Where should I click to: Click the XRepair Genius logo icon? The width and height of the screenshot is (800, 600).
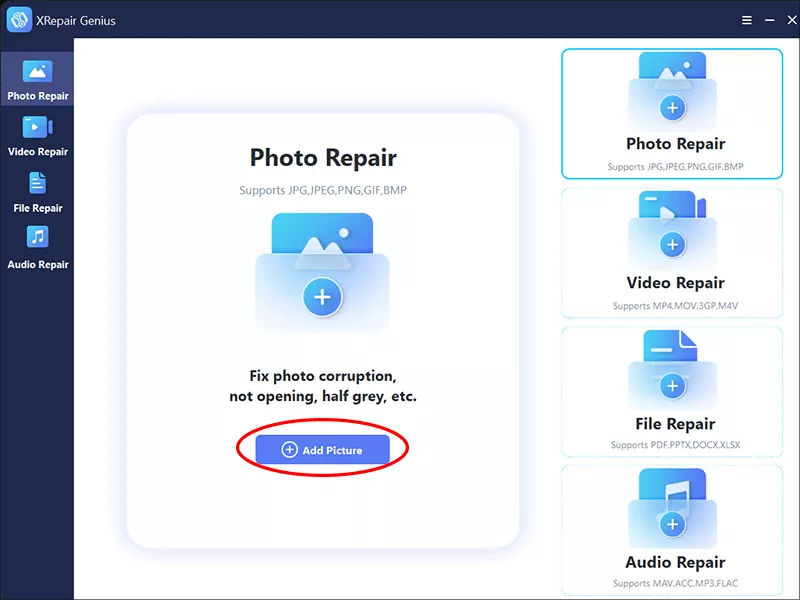(x=20, y=20)
